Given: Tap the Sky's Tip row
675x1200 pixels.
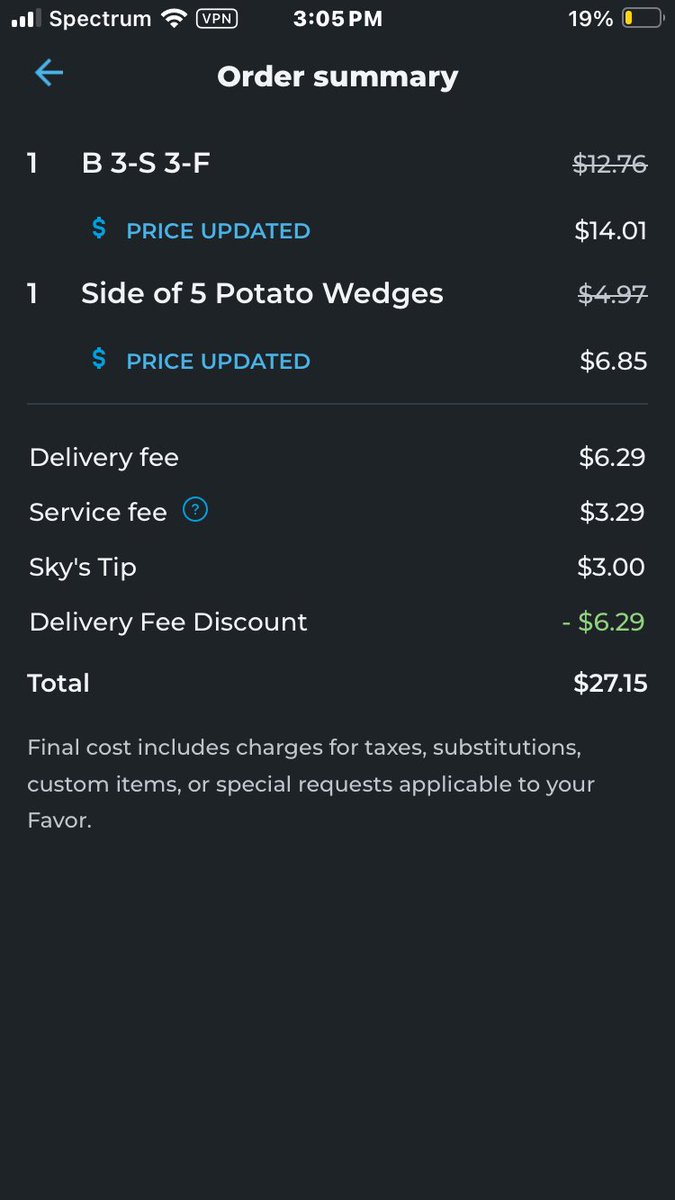Looking at the screenshot, I should click(x=337, y=567).
